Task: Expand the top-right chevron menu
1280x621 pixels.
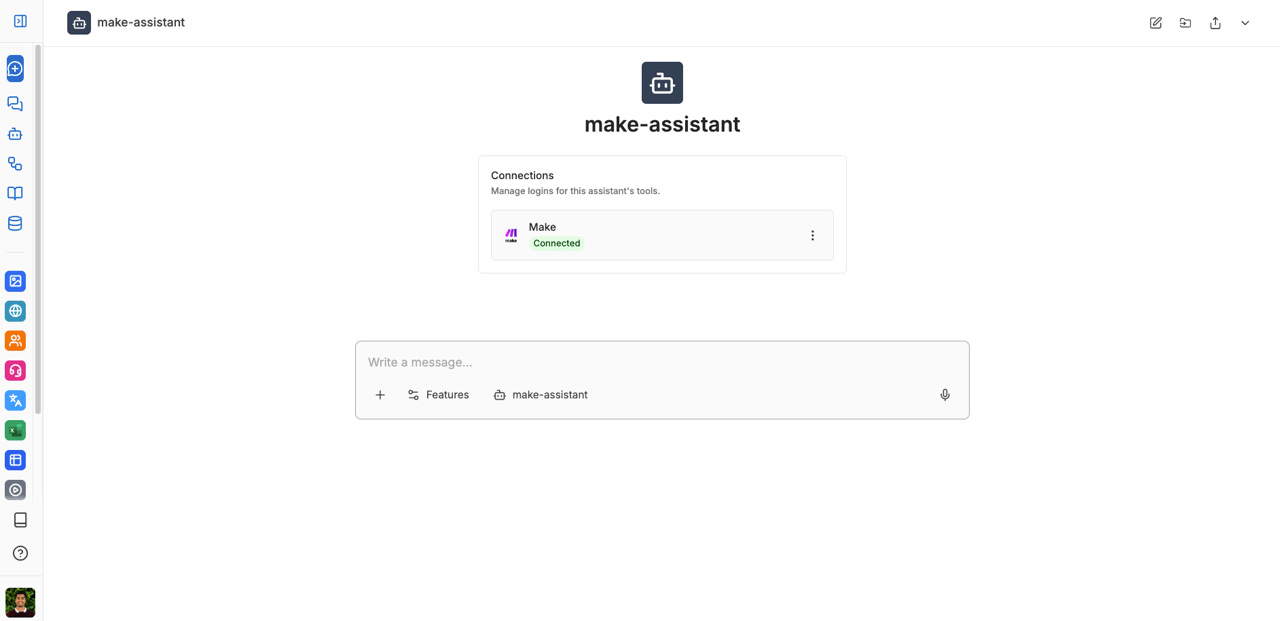Action: (x=1245, y=23)
